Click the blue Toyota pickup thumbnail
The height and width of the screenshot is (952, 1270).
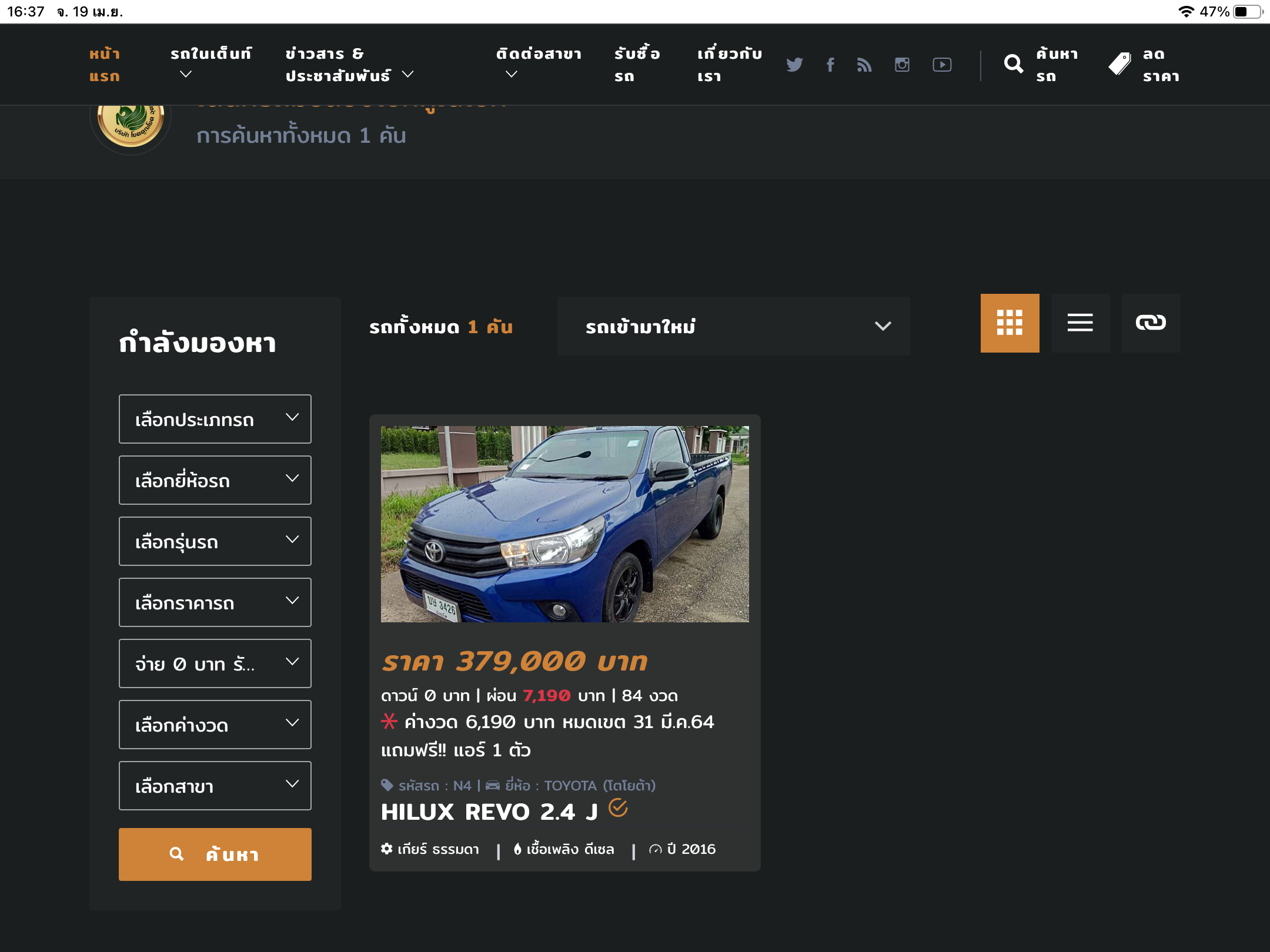pos(564,524)
